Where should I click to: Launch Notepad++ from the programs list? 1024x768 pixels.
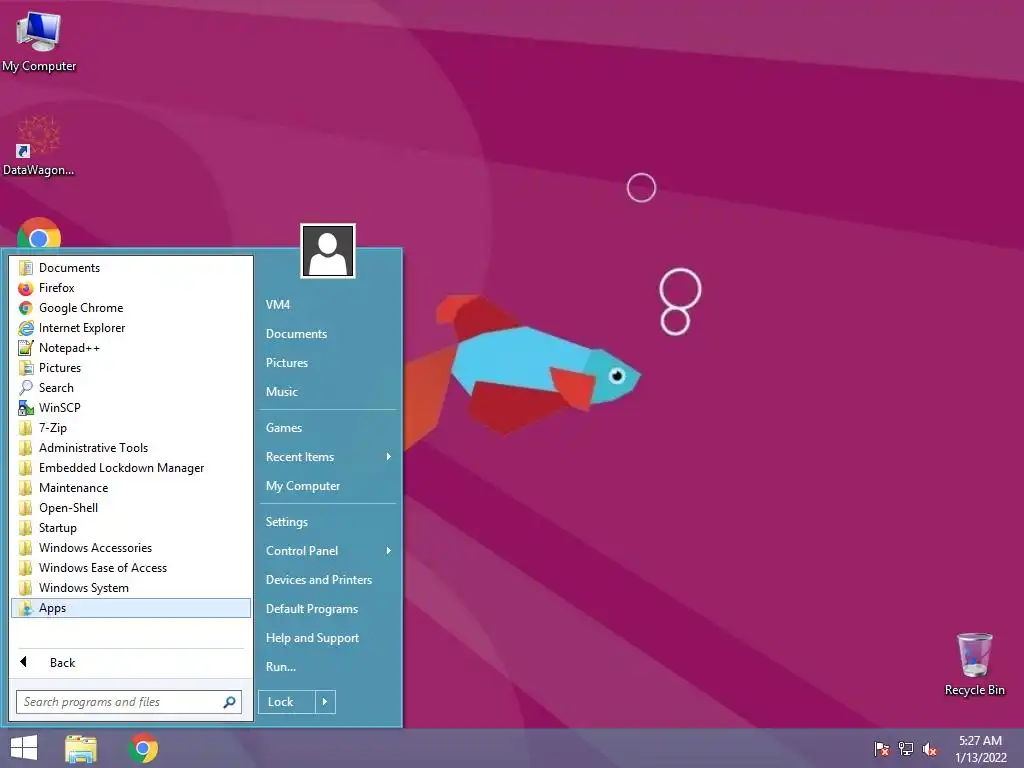point(131,348)
